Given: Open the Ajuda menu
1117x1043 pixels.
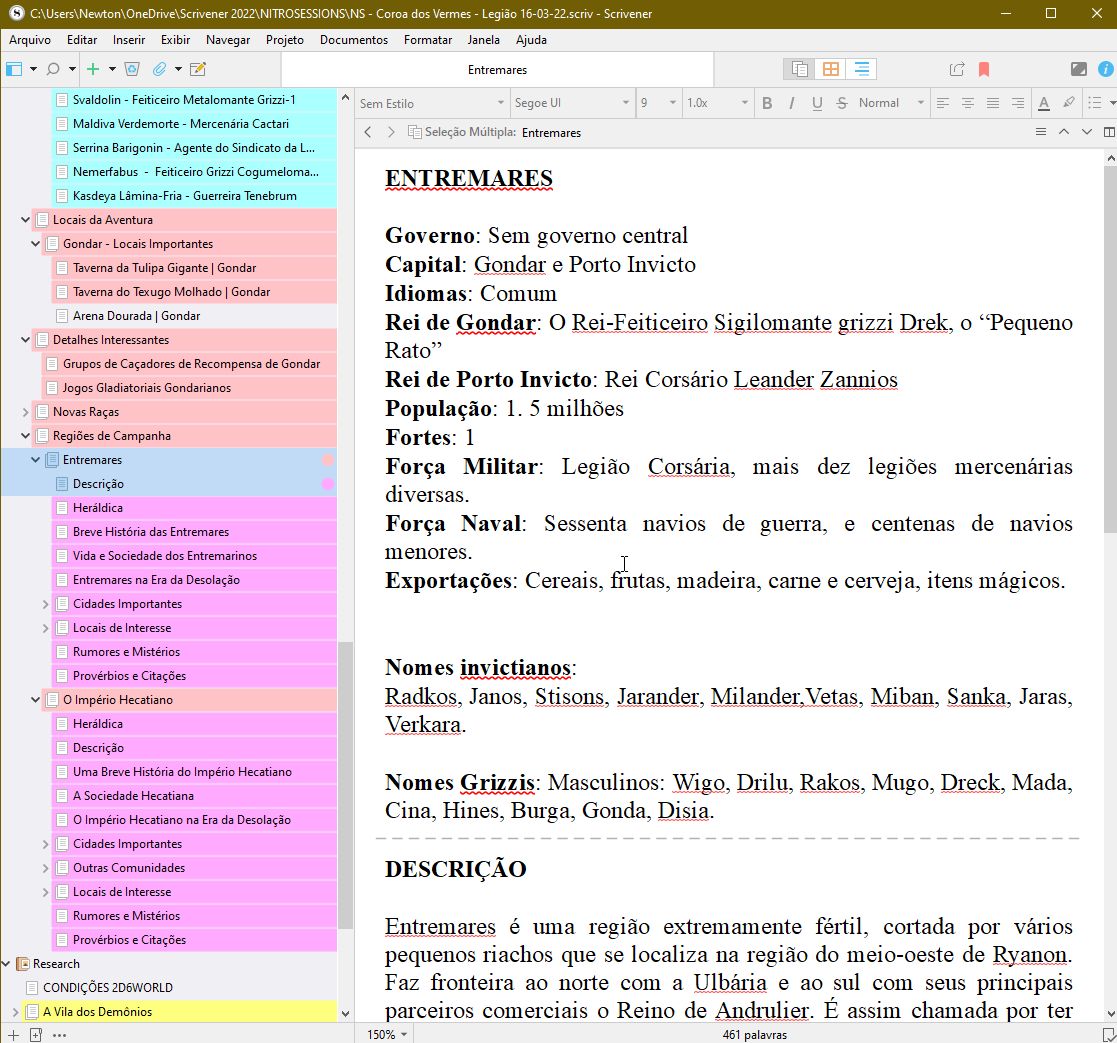Looking at the screenshot, I should (531, 40).
